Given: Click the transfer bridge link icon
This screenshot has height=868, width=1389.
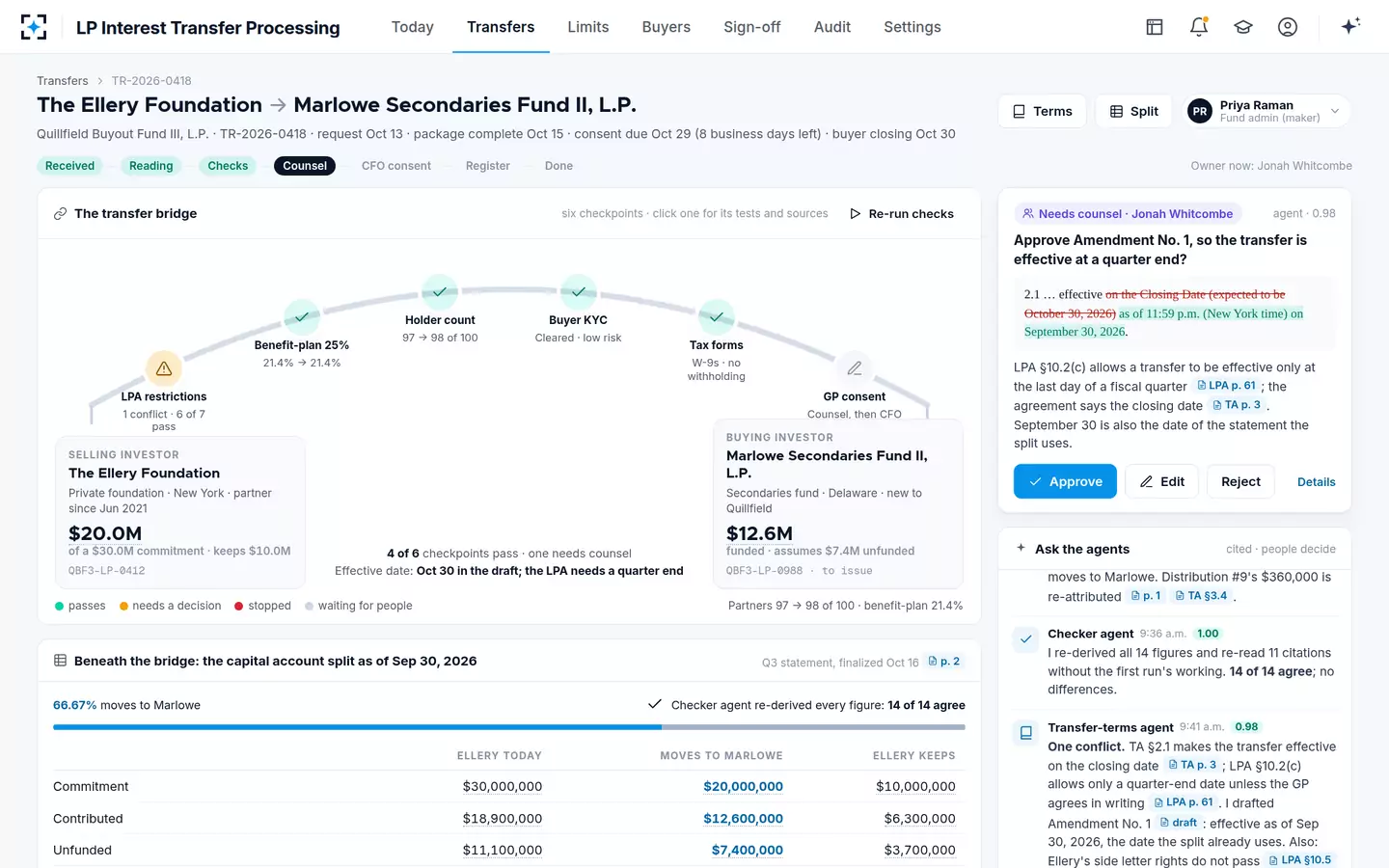Looking at the screenshot, I should tap(60, 214).
